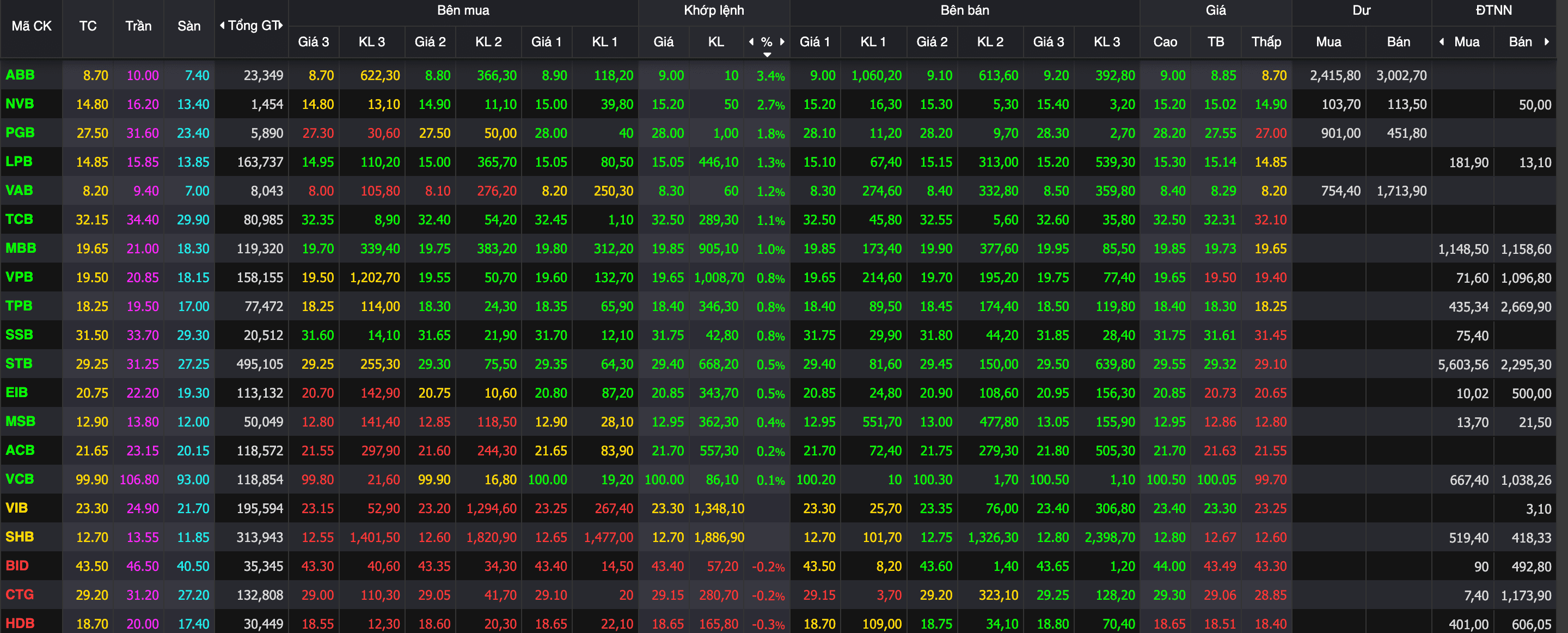Open VPB stock ticker

tap(20, 277)
